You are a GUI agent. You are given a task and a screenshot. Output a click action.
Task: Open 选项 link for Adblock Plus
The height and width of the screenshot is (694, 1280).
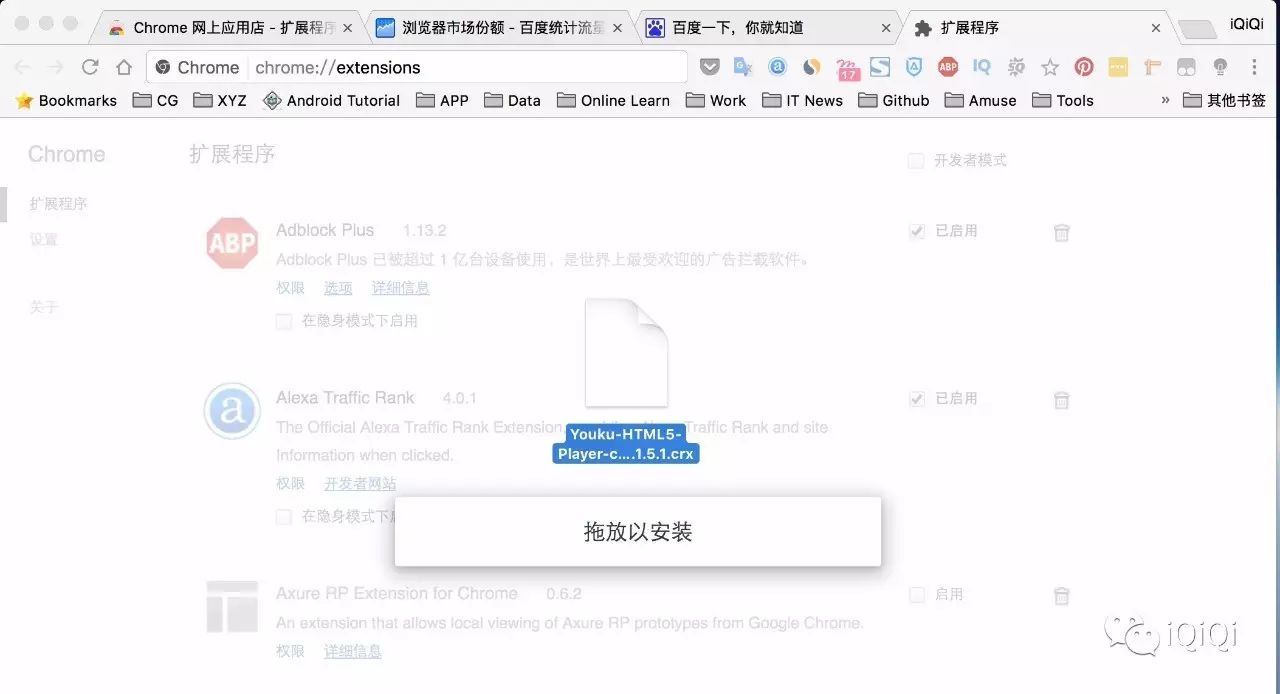point(338,288)
